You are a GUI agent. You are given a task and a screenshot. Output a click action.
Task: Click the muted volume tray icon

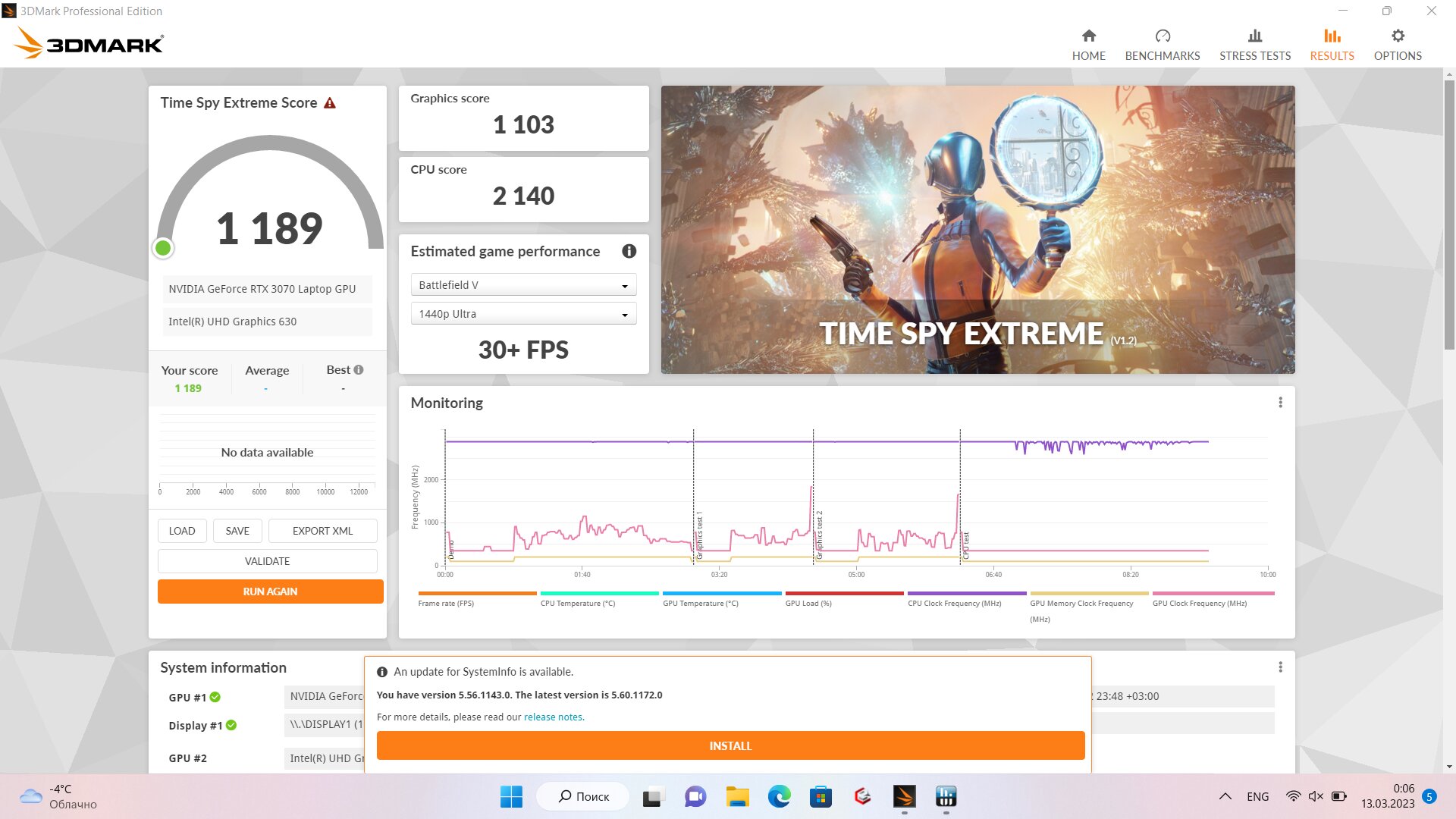[x=1316, y=796]
